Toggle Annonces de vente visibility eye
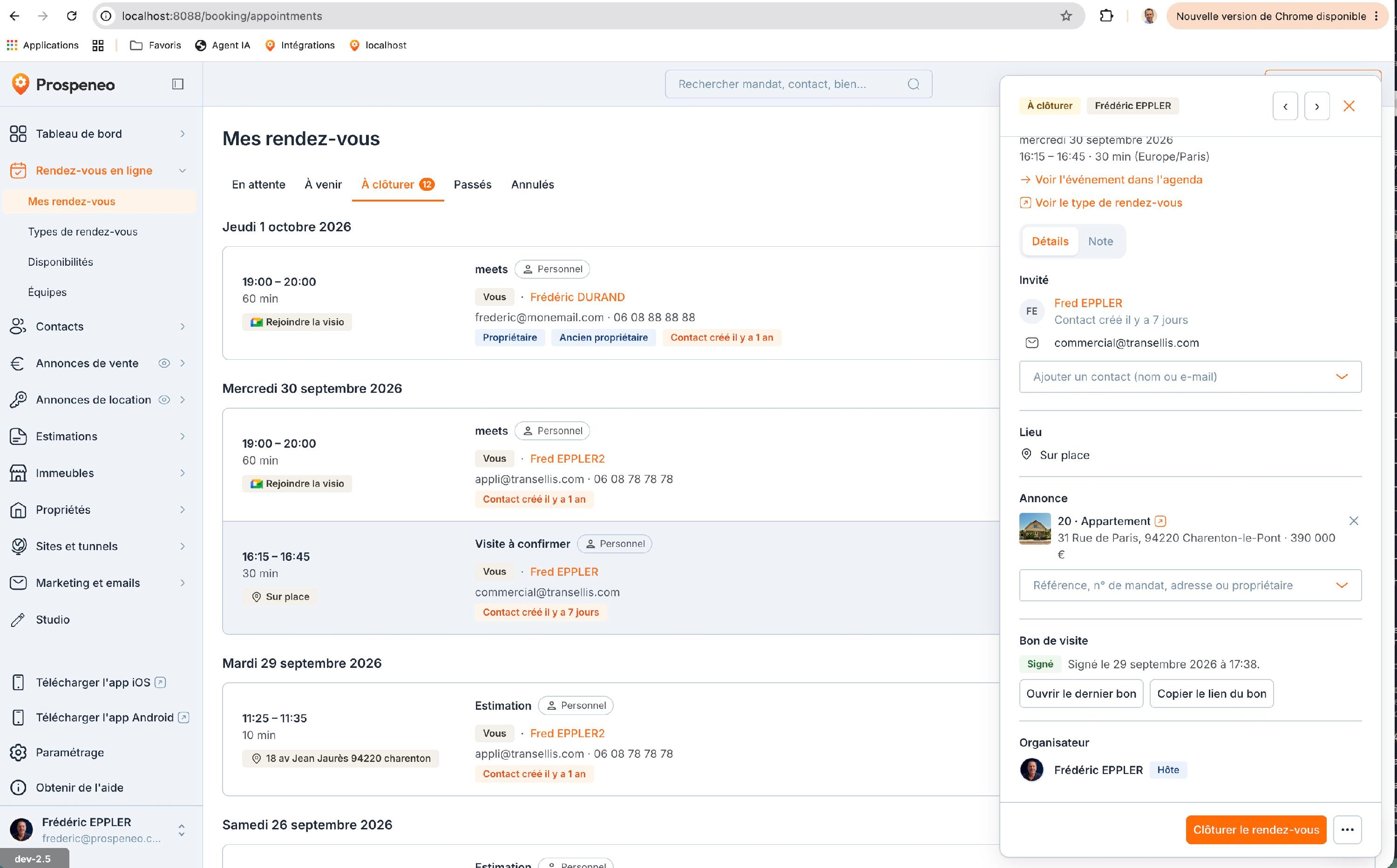The height and width of the screenshot is (868, 1397). (x=164, y=363)
